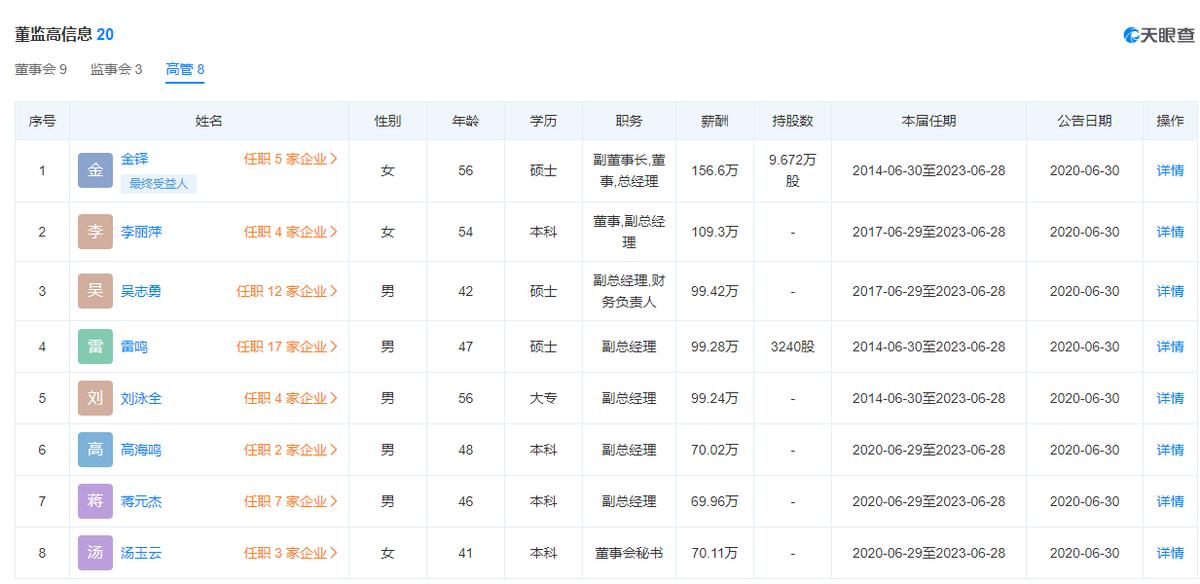The image size is (1200, 584).
Task: Click 高海鸣's blue avatar icon
Action: click(x=95, y=449)
